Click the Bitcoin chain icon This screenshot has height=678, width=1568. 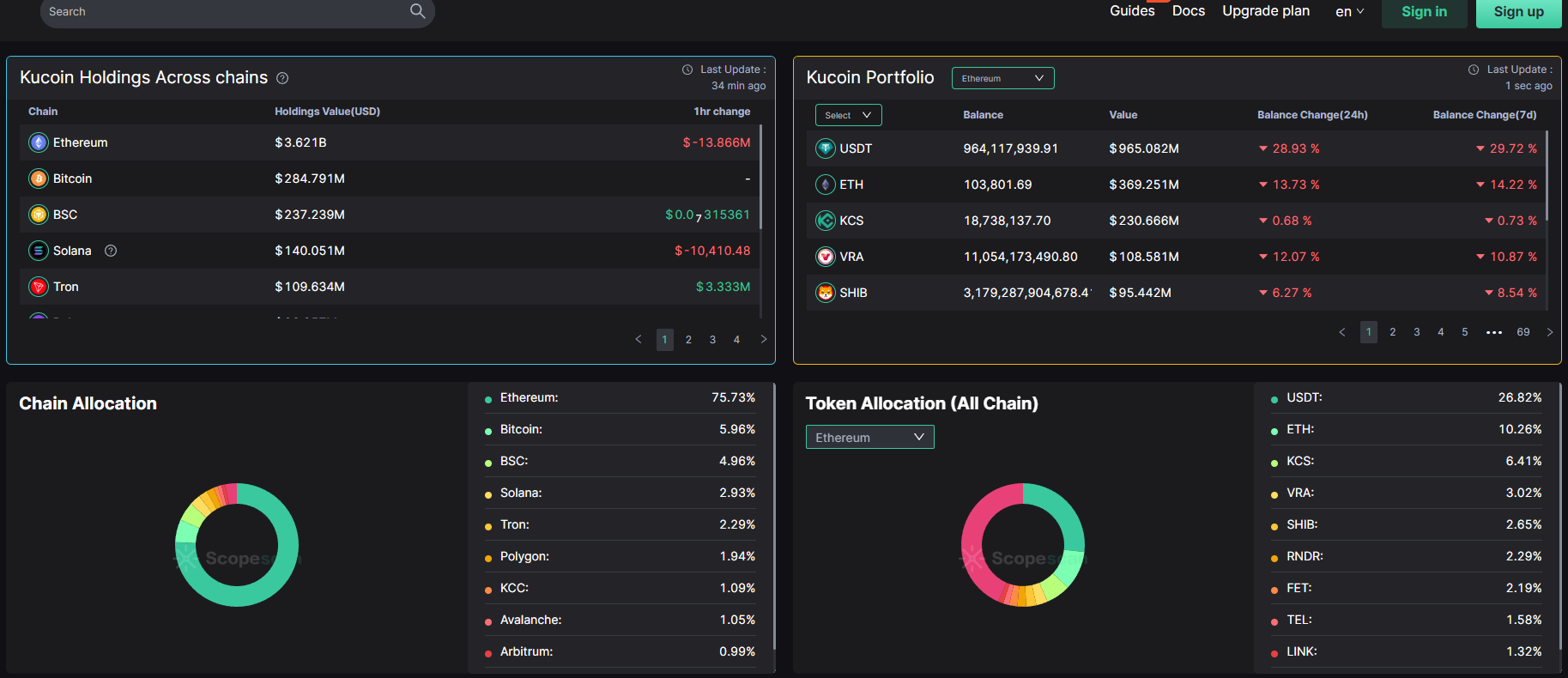(x=39, y=179)
